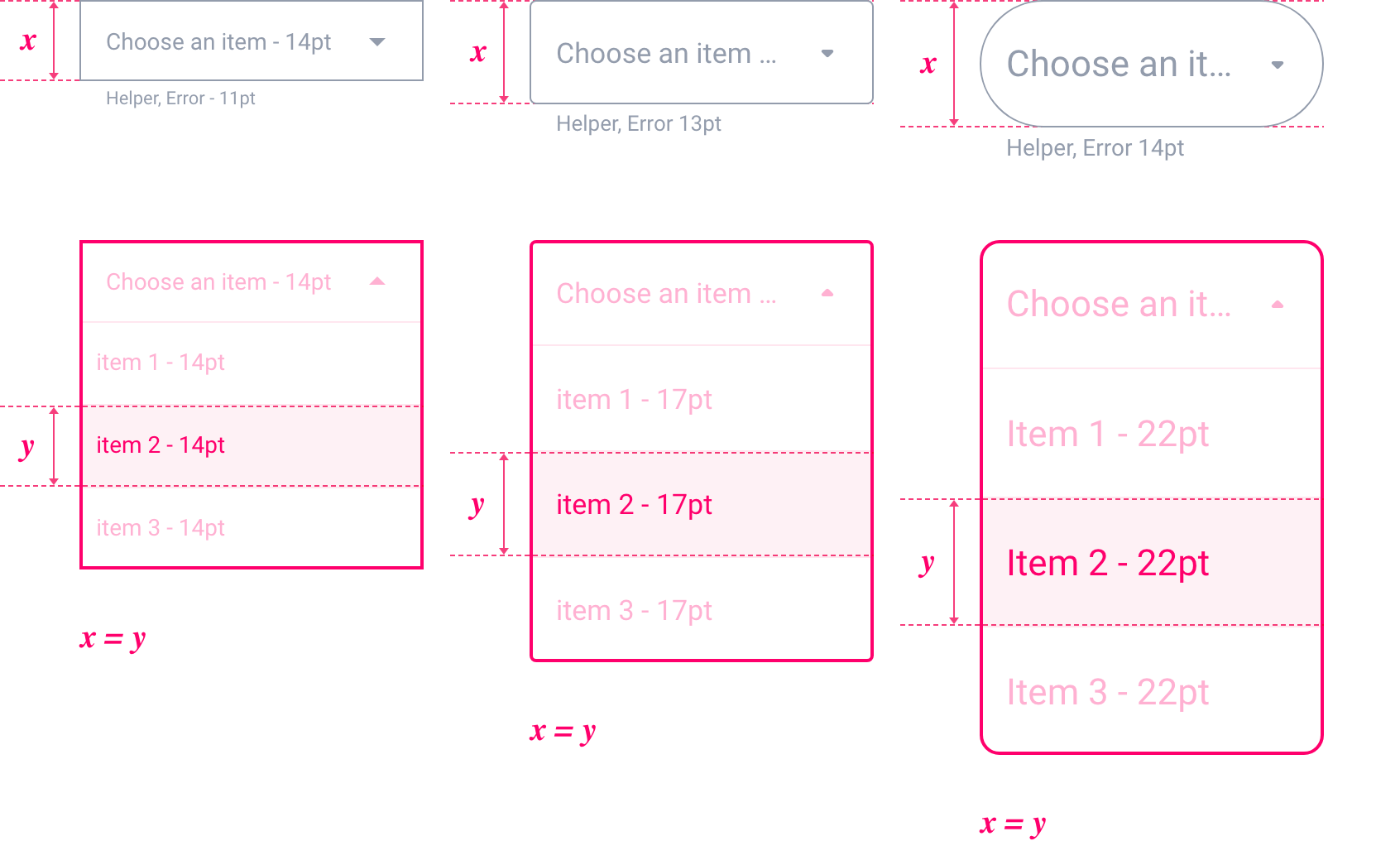Click the Helper, Error 13pt label
Viewport: 1400px width, 841px height.
pyautogui.click(x=640, y=123)
